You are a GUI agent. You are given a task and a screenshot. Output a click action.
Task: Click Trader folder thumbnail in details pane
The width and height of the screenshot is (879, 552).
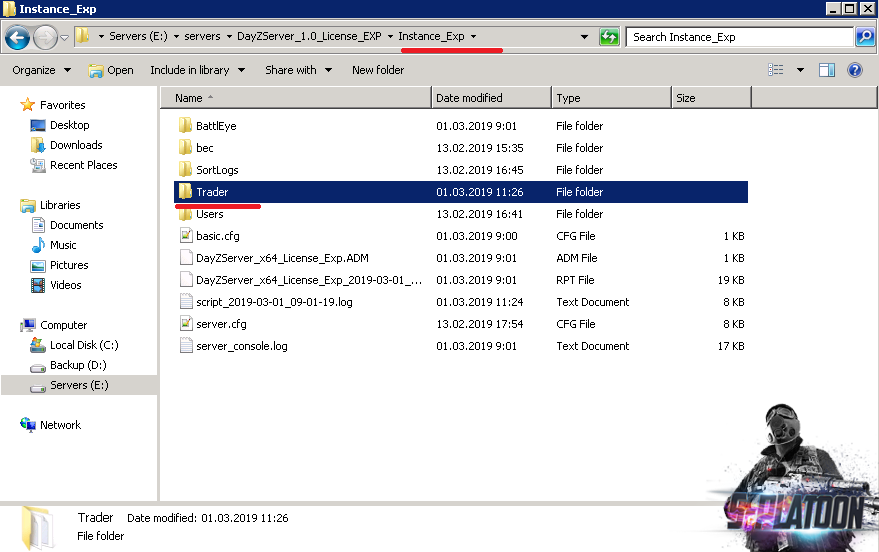coord(39,527)
